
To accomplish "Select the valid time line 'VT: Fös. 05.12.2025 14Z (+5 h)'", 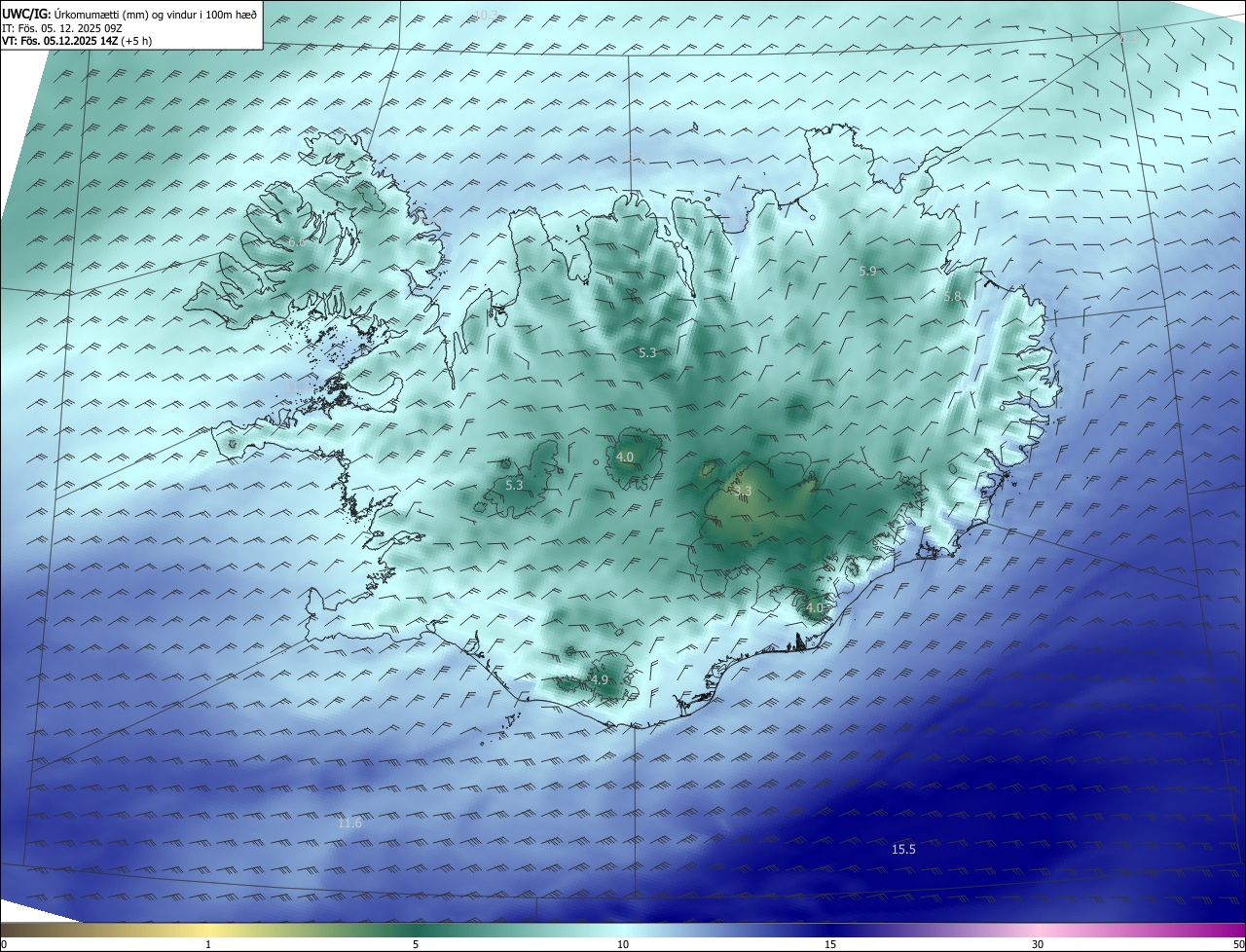I will click(77, 41).
